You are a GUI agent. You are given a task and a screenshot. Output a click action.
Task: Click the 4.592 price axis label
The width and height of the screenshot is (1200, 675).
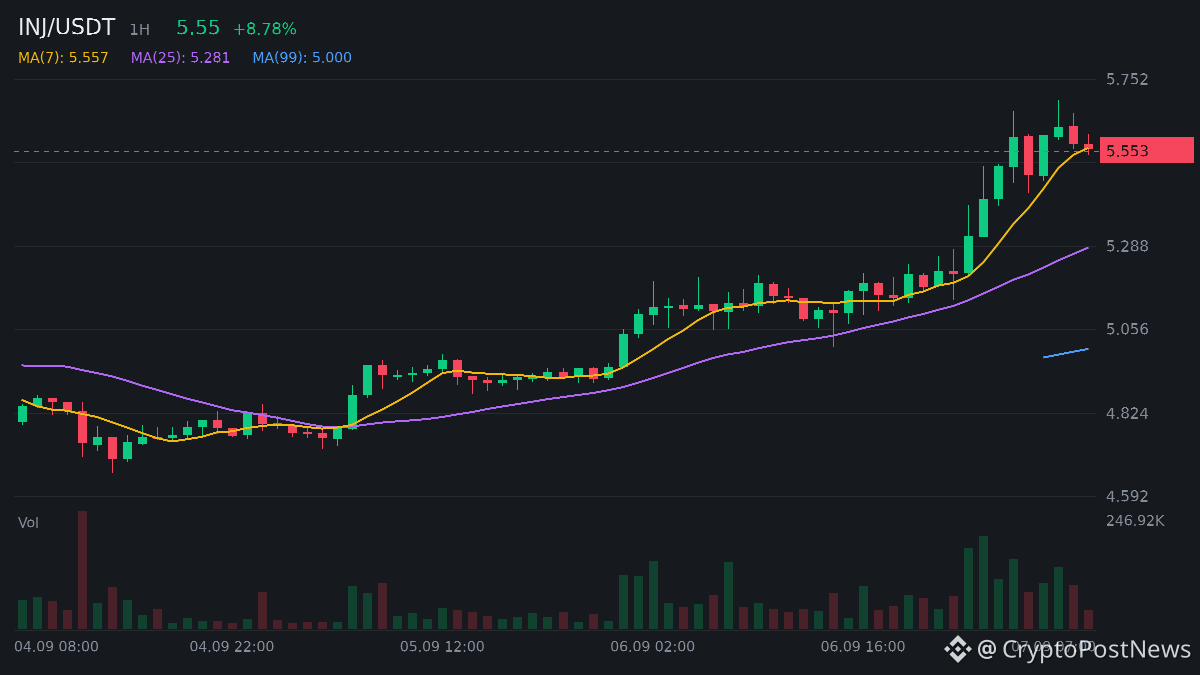coord(1127,496)
